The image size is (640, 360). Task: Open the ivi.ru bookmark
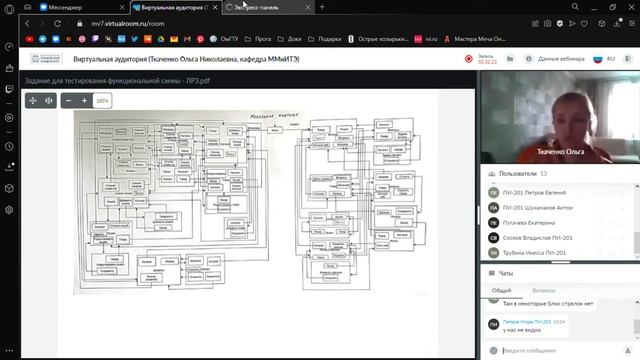(426, 39)
